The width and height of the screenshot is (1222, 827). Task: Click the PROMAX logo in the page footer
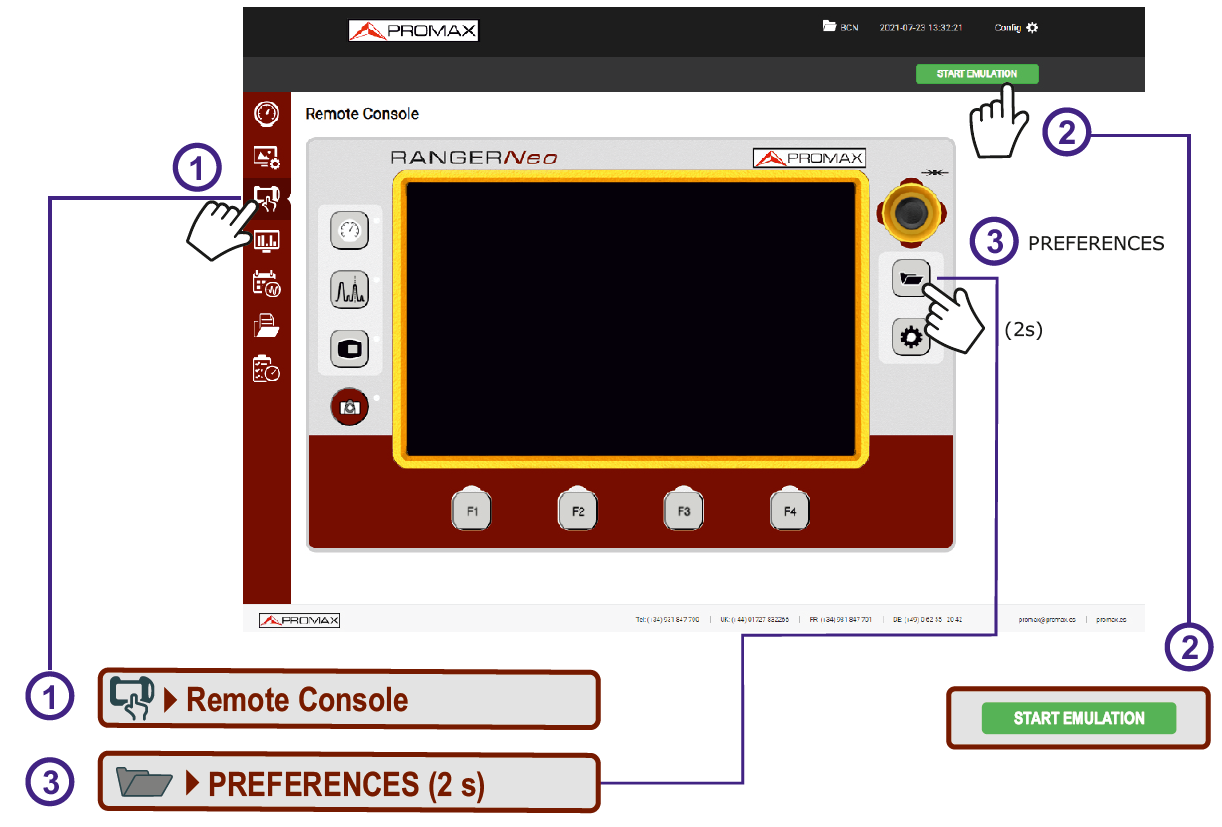(x=300, y=620)
